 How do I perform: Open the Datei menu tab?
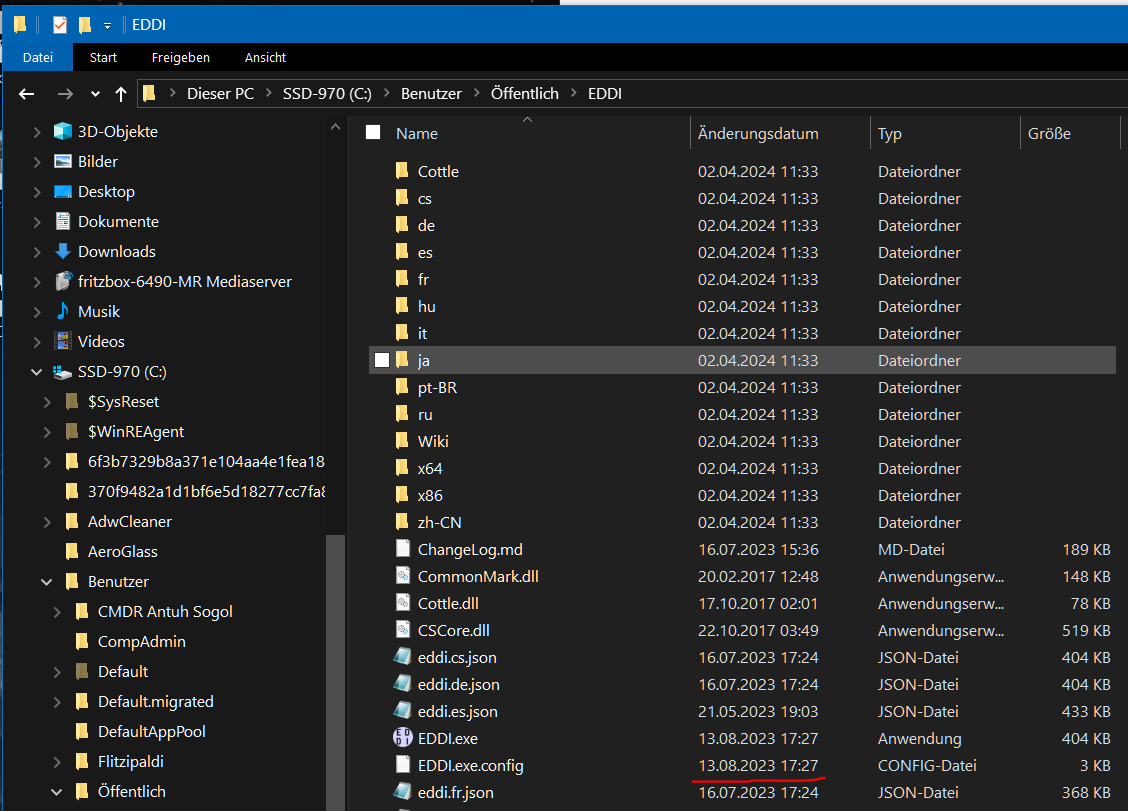click(x=37, y=58)
